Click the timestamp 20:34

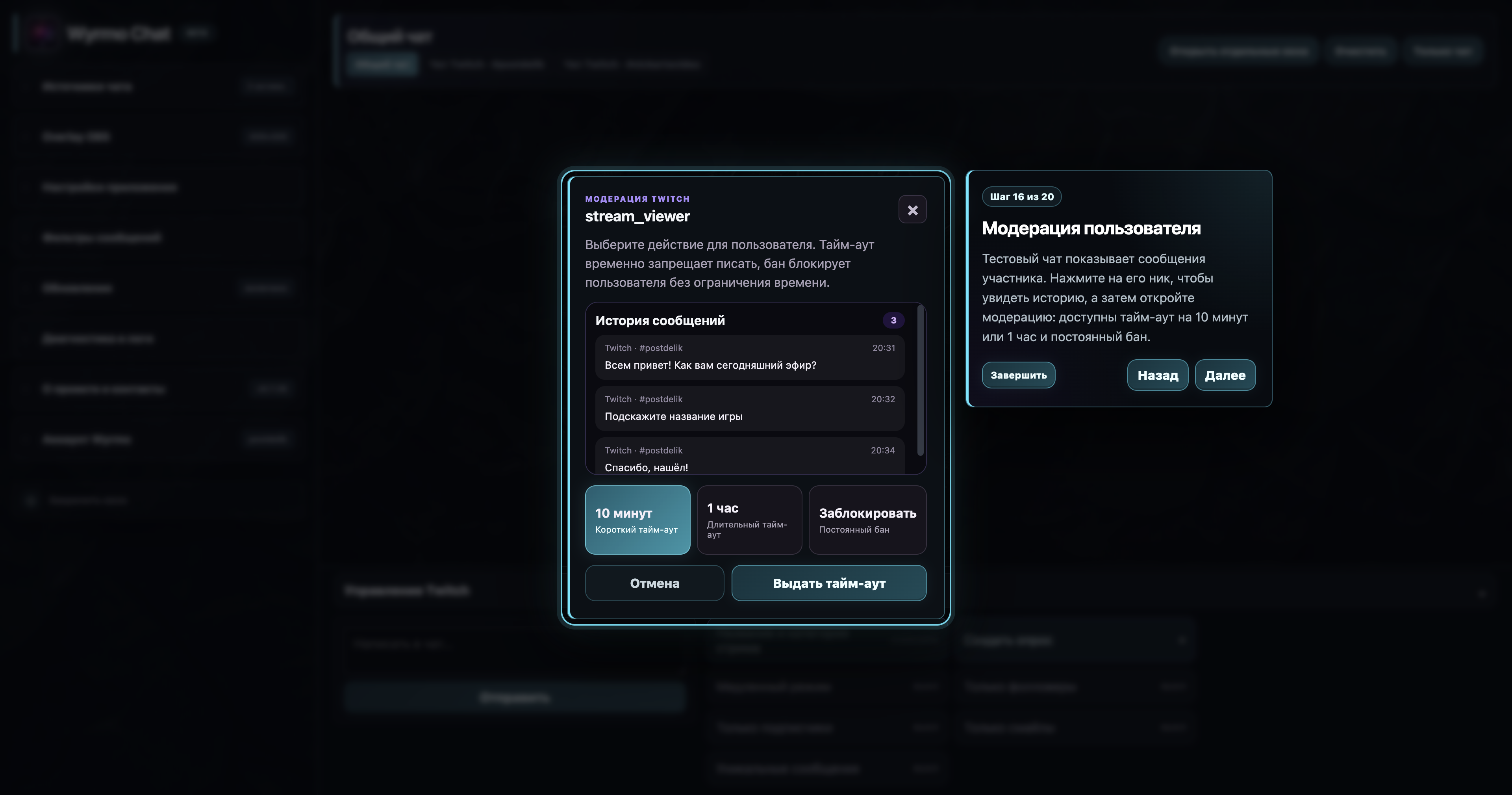tap(883, 450)
